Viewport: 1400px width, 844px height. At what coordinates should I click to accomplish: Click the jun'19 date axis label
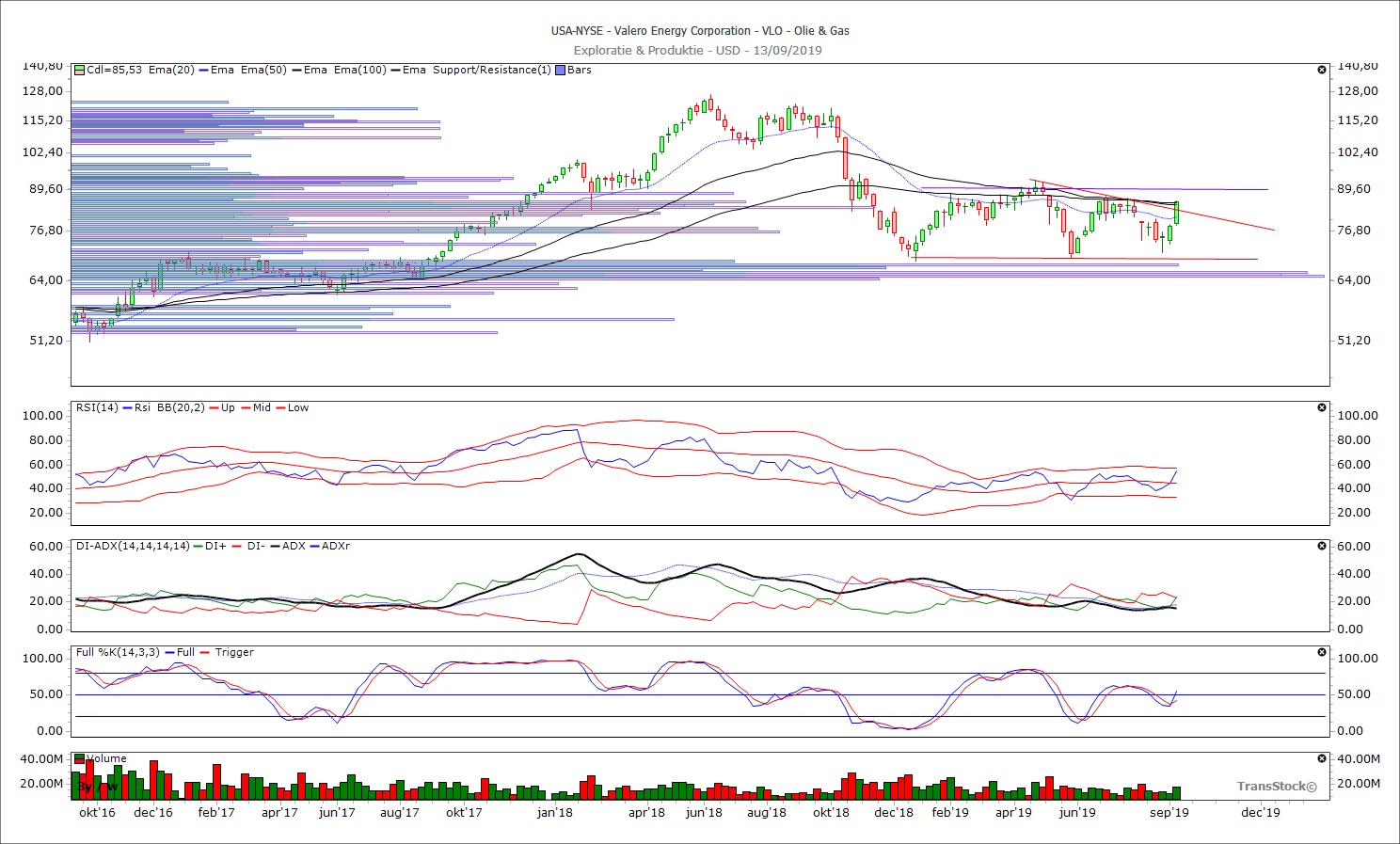point(1077,813)
